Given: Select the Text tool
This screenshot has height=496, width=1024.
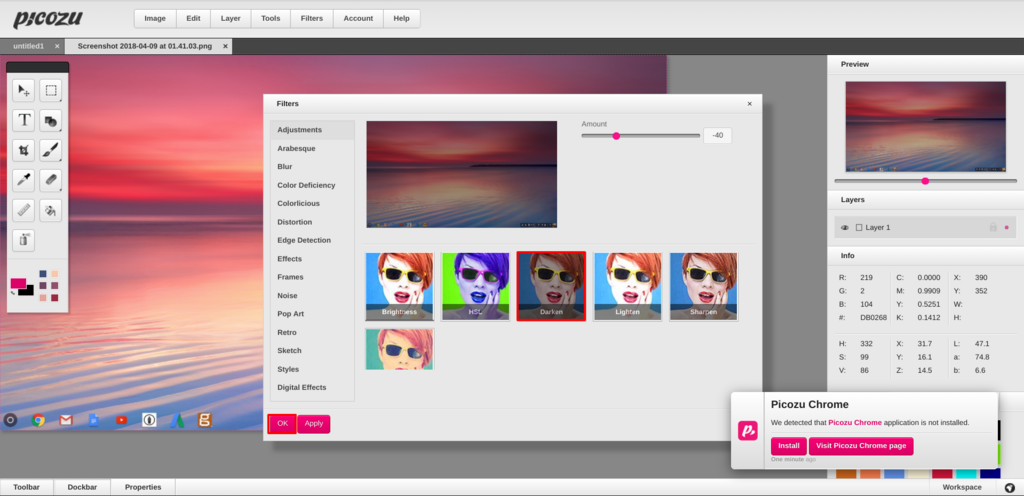Looking at the screenshot, I should tap(24, 120).
